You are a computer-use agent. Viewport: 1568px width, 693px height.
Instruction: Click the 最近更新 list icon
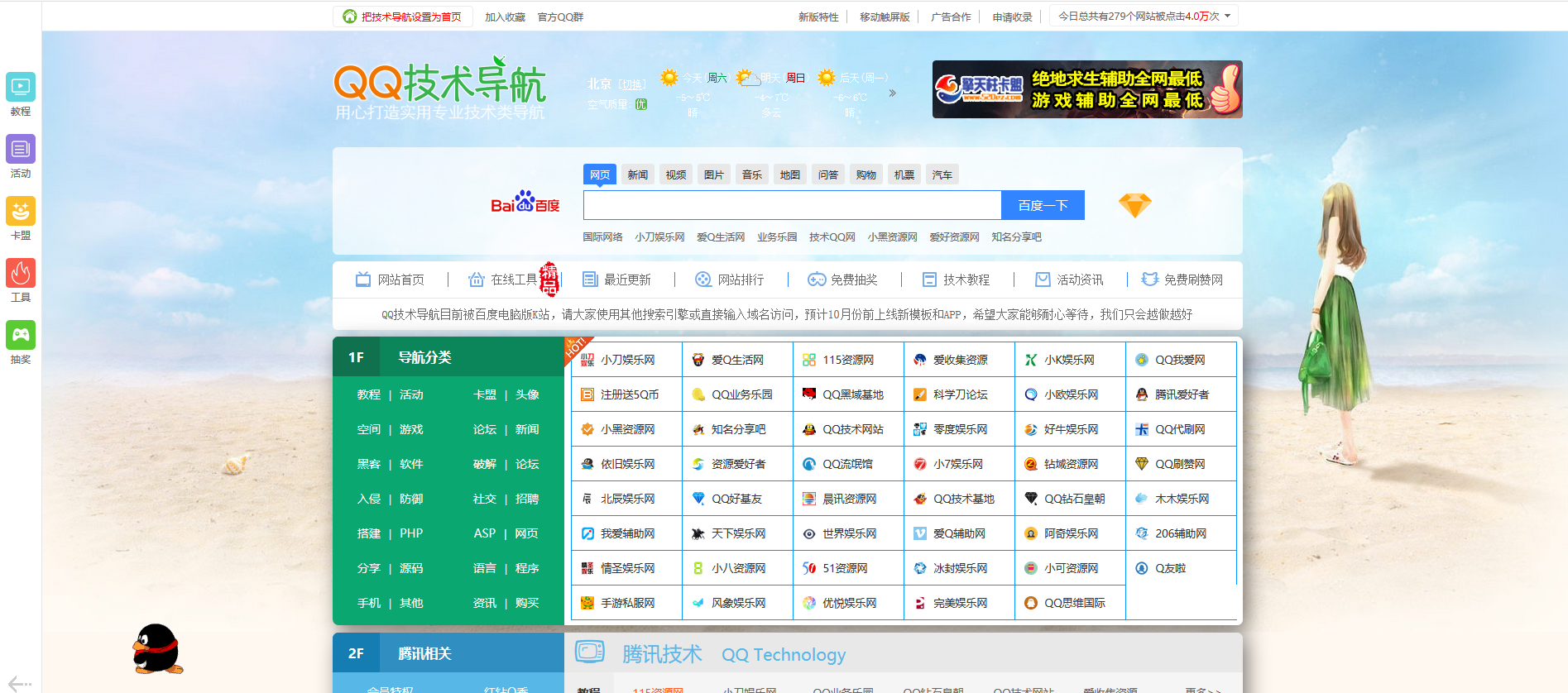pos(589,280)
